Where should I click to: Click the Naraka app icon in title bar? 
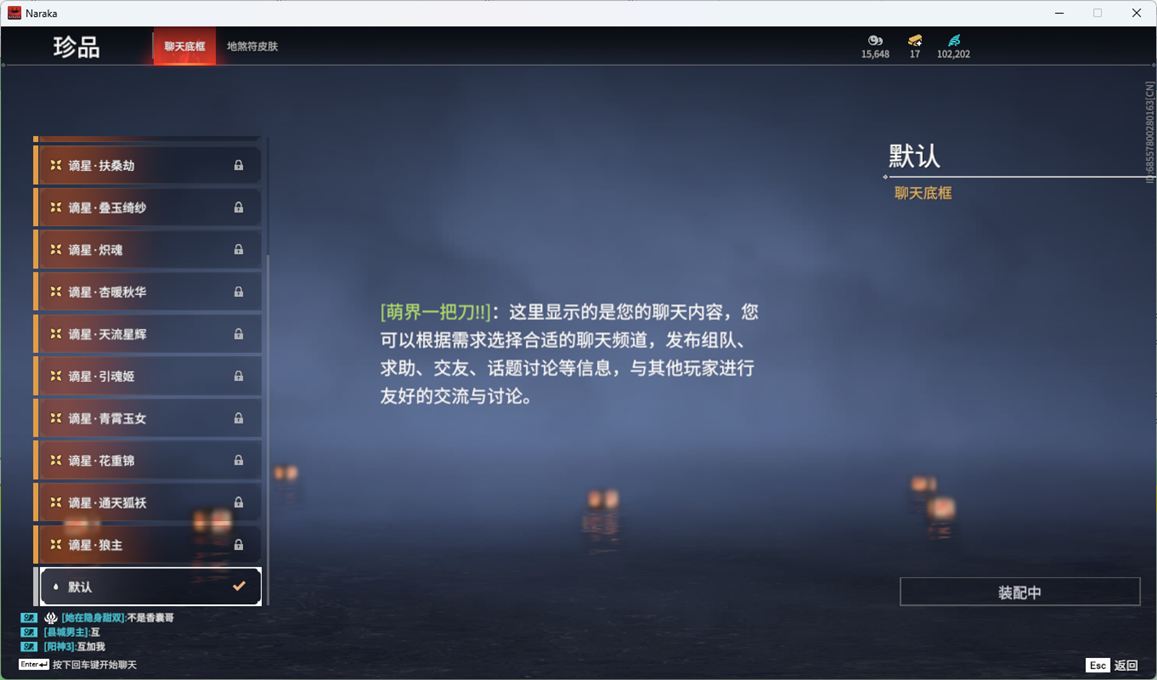pyautogui.click(x=14, y=13)
